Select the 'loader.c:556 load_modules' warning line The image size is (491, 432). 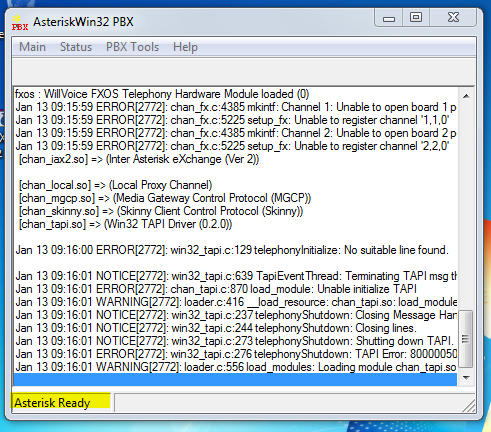(x=236, y=367)
